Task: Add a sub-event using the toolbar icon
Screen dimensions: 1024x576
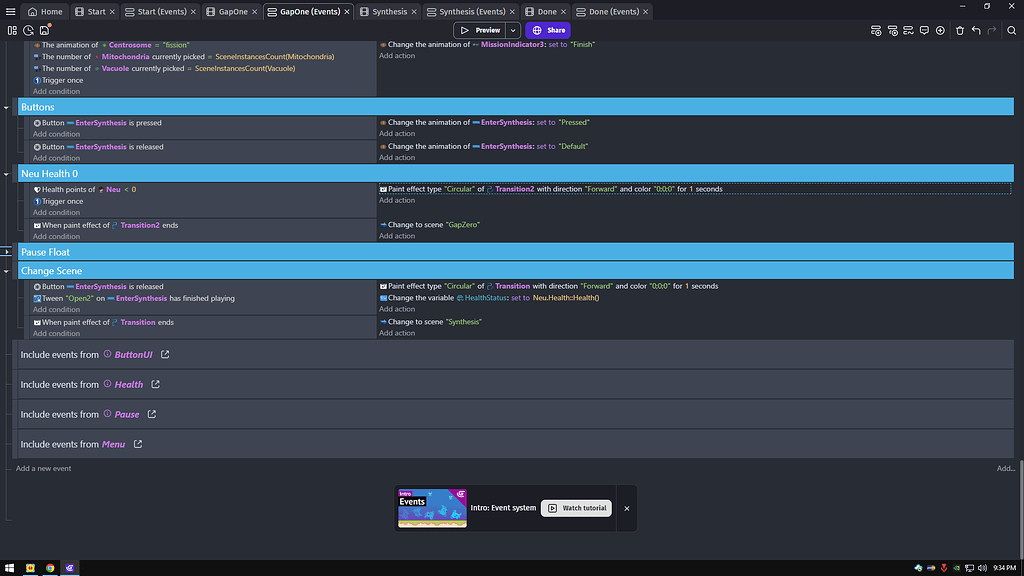Action: (x=892, y=30)
